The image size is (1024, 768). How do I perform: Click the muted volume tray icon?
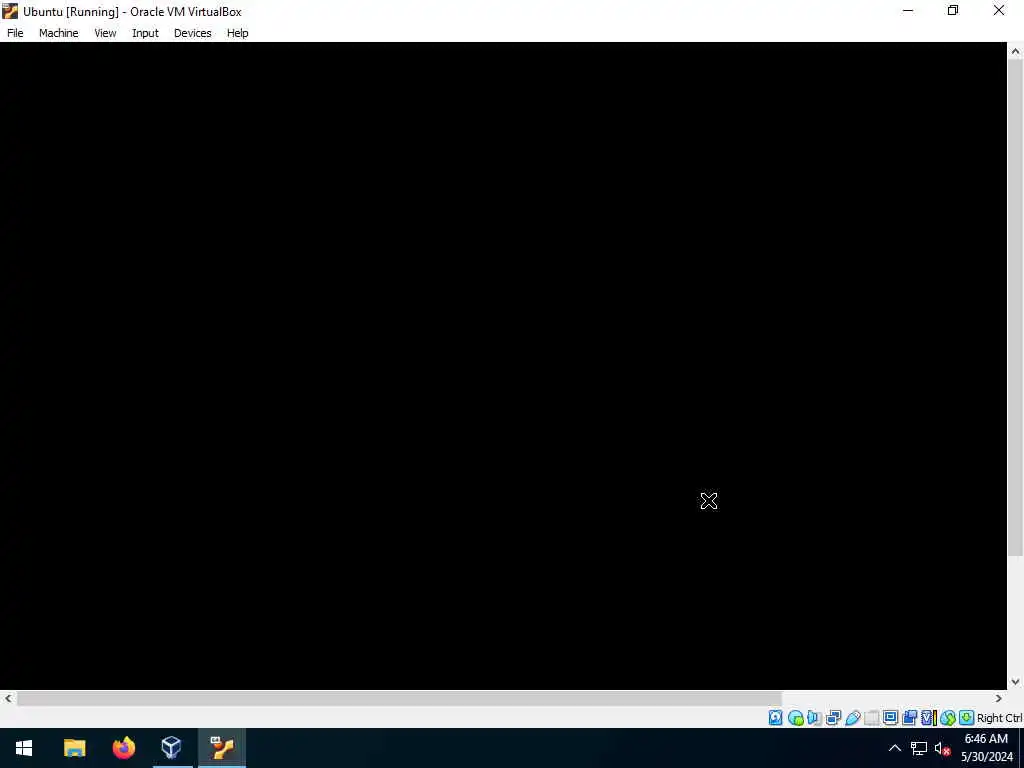tap(942, 748)
